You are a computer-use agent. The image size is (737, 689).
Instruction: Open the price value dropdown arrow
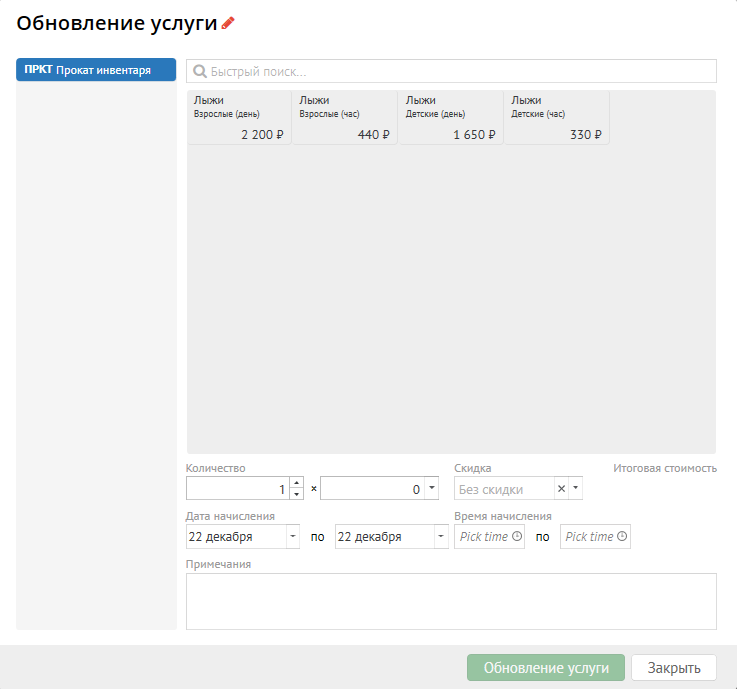click(431, 488)
